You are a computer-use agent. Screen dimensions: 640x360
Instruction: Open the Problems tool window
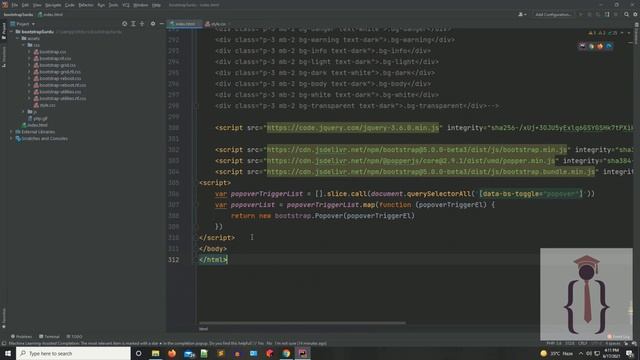click(21, 336)
